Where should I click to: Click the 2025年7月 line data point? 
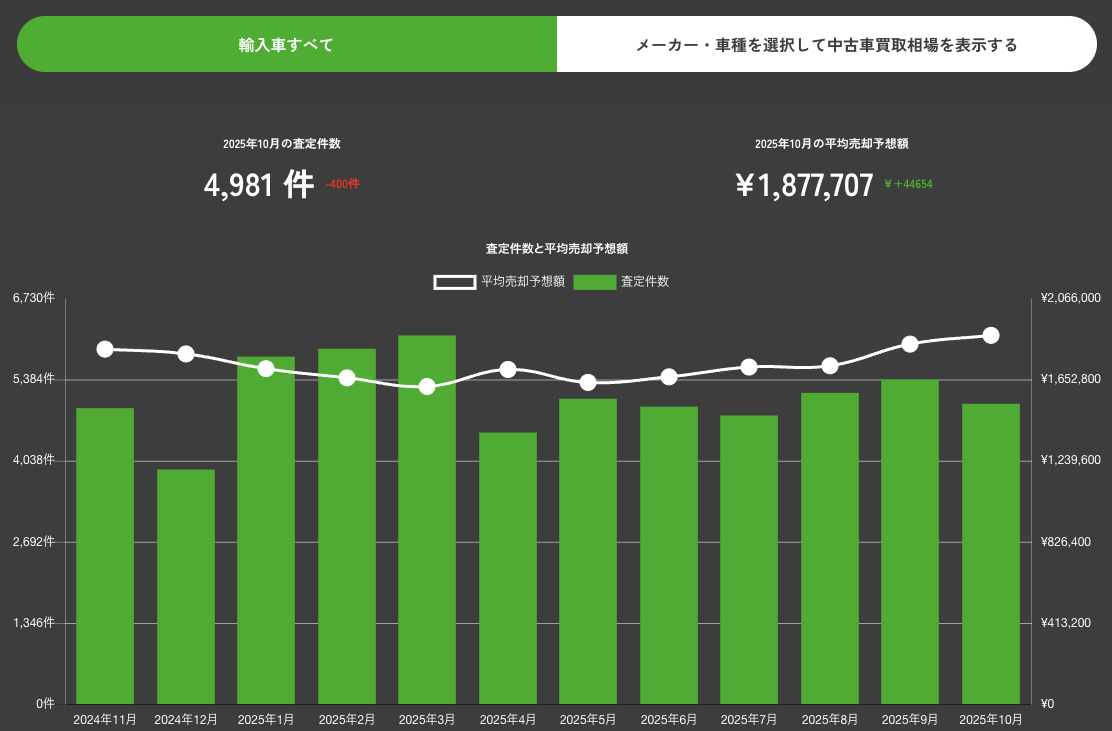point(749,367)
